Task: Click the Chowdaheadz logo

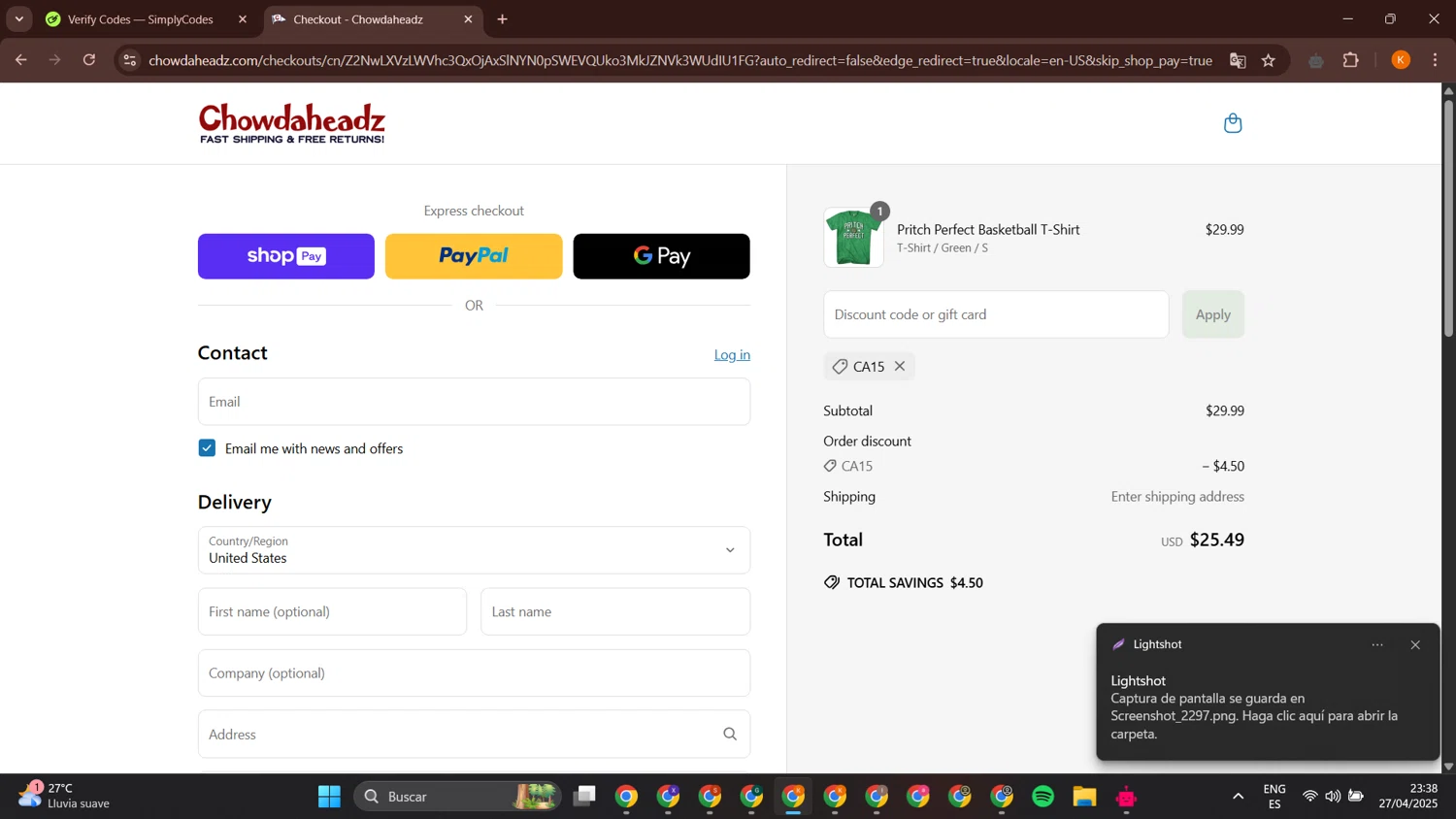Action: (292, 123)
